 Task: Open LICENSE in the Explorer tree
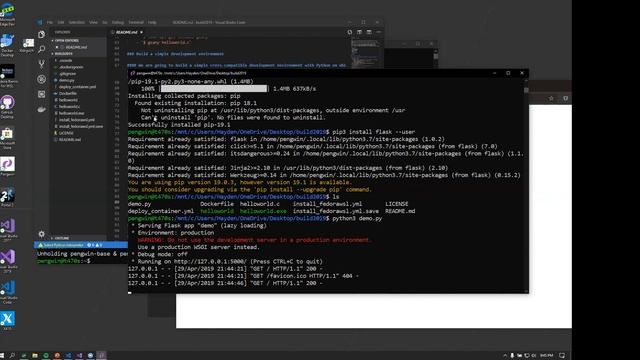[x=66, y=133]
